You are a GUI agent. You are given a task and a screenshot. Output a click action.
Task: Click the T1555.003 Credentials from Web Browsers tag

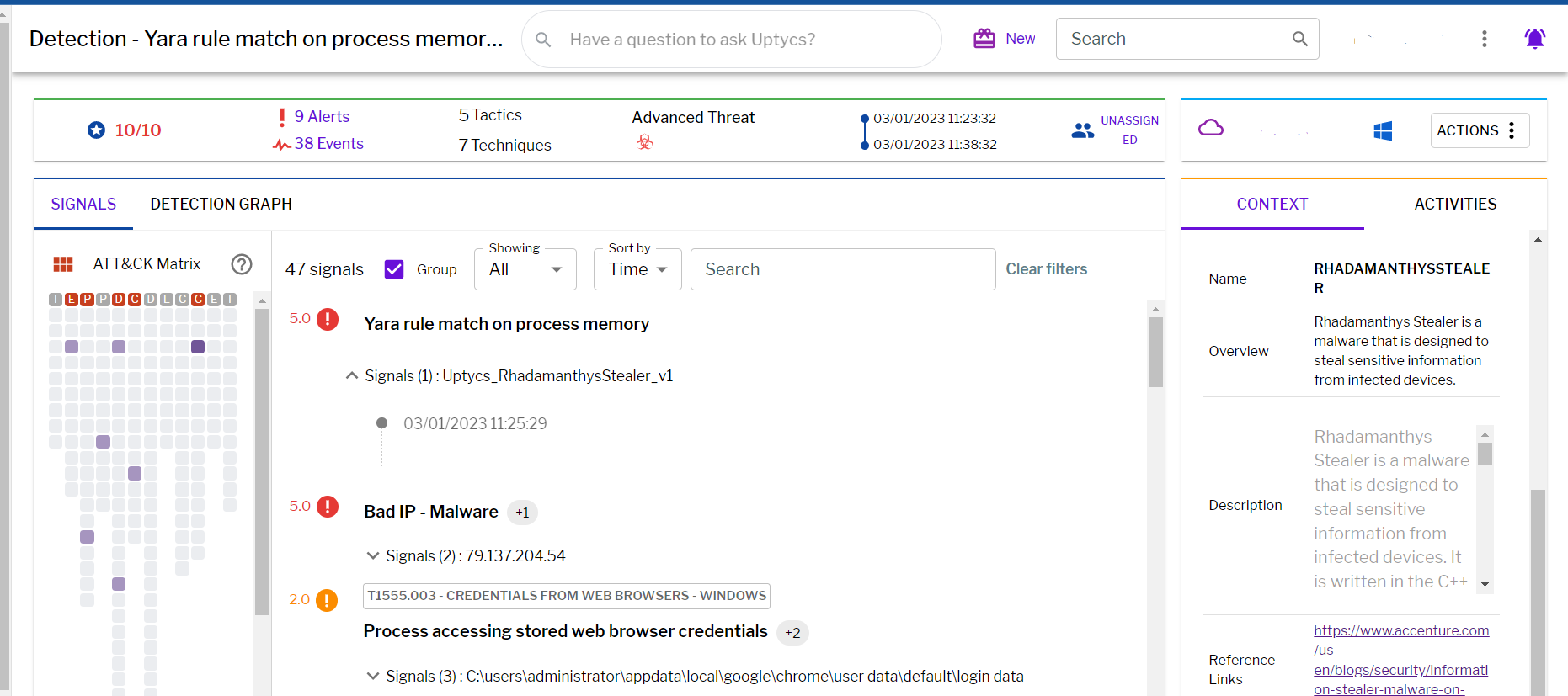coord(567,596)
